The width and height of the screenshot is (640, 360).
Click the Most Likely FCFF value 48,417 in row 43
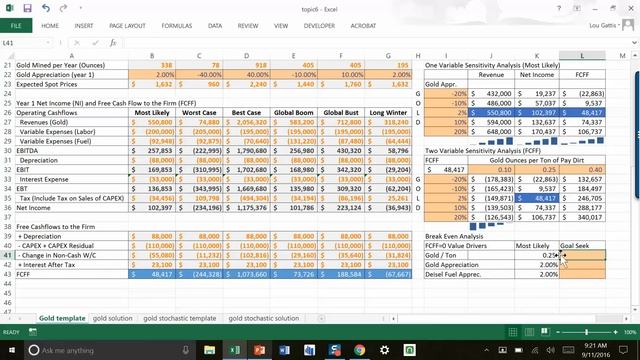pyautogui.click(x=152, y=274)
